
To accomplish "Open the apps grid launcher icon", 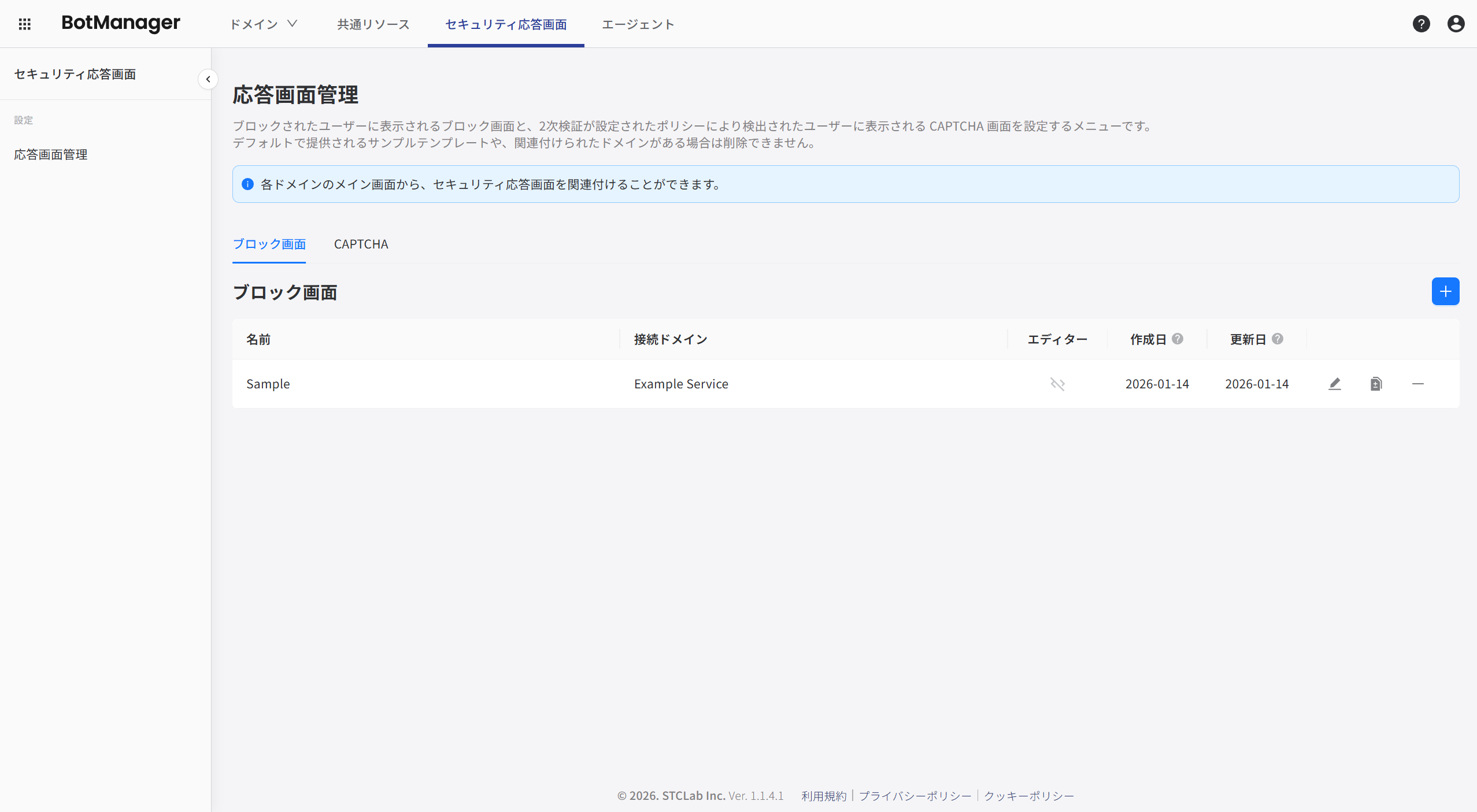I will coord(24,24).
